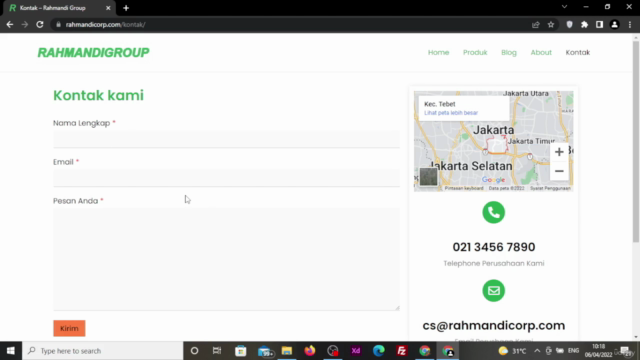Switch map to satellite view thumbnail
This screenshot has height=360, width=640.
(x=428, y=177)
